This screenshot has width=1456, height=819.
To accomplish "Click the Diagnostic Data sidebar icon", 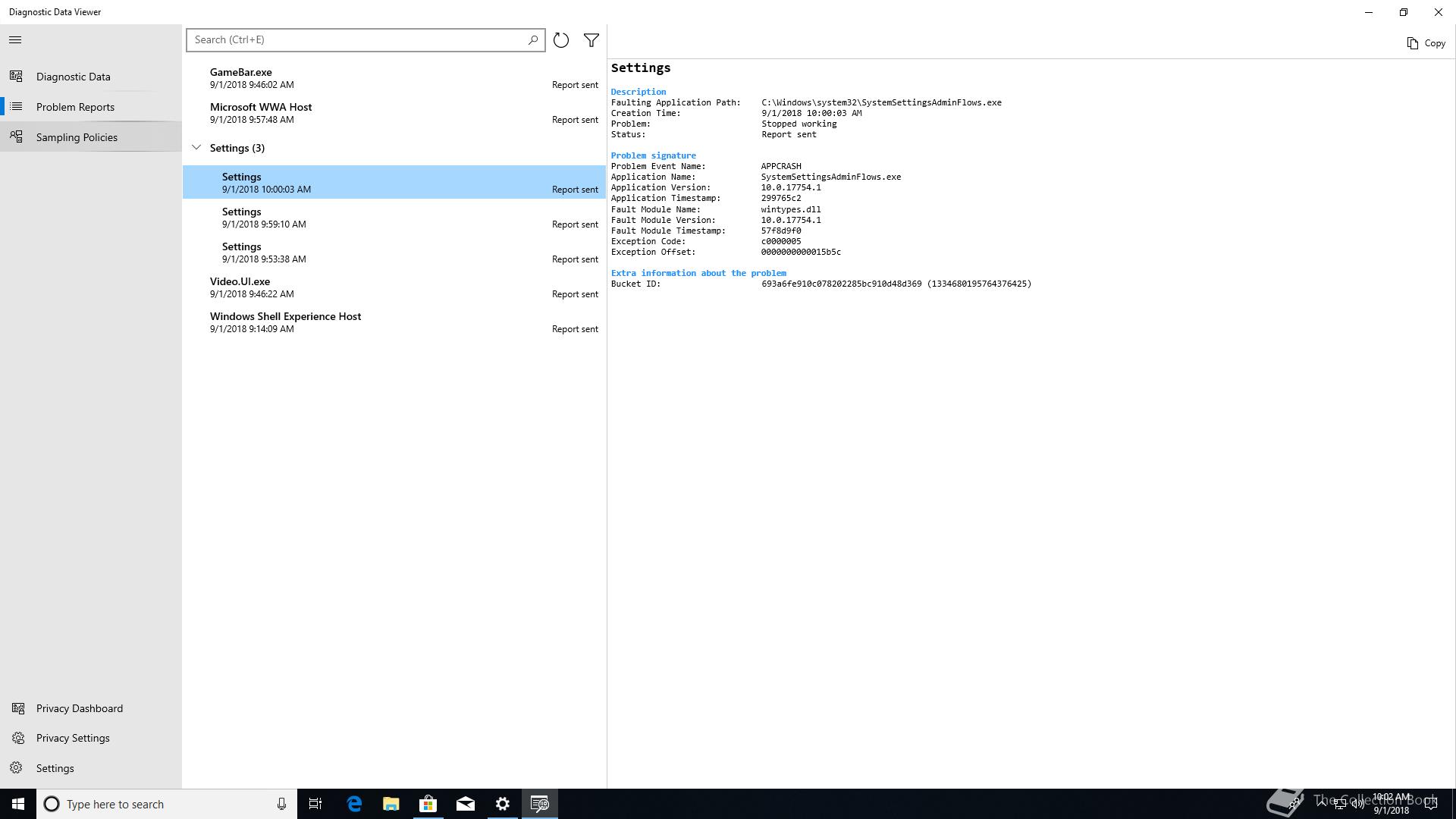I will tap(16, 76).
